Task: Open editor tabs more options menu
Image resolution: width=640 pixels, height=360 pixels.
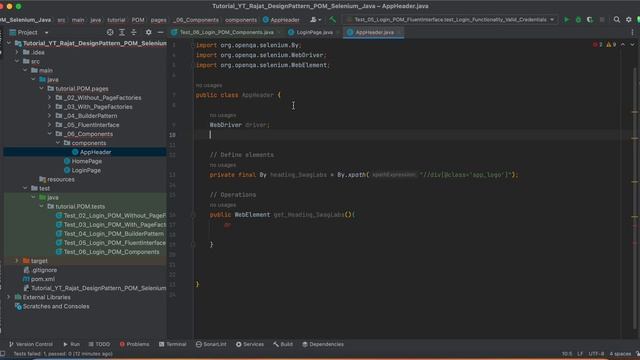Action: click(x=633, y=32)
